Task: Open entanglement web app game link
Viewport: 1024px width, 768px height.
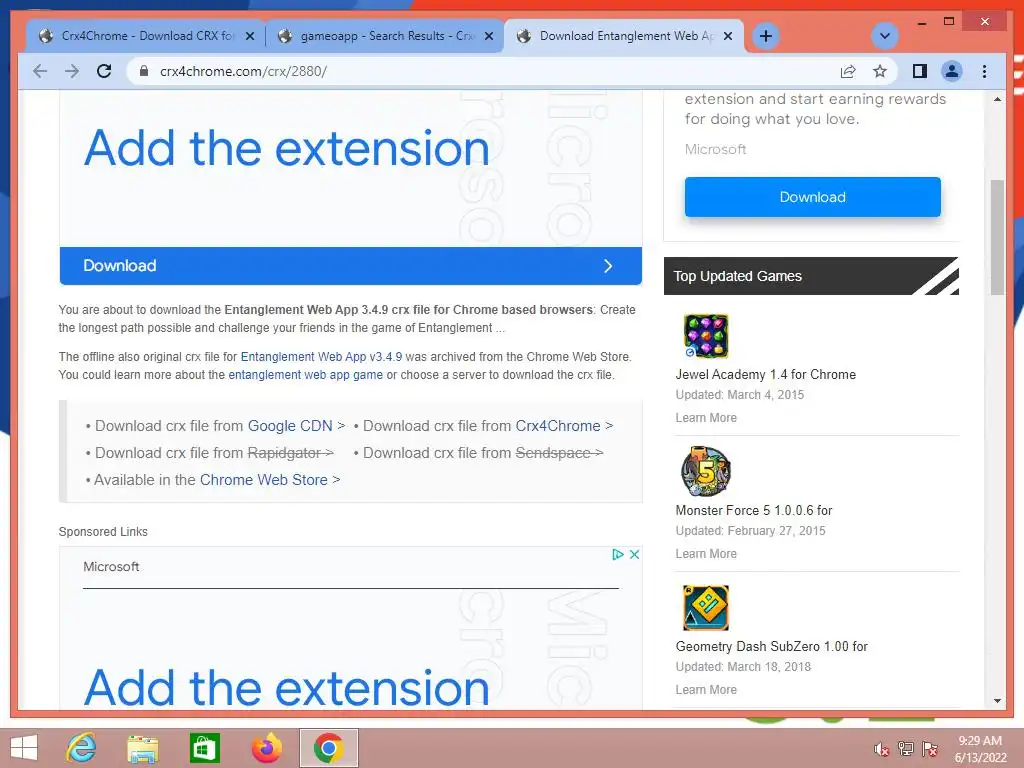Action: 306,375
